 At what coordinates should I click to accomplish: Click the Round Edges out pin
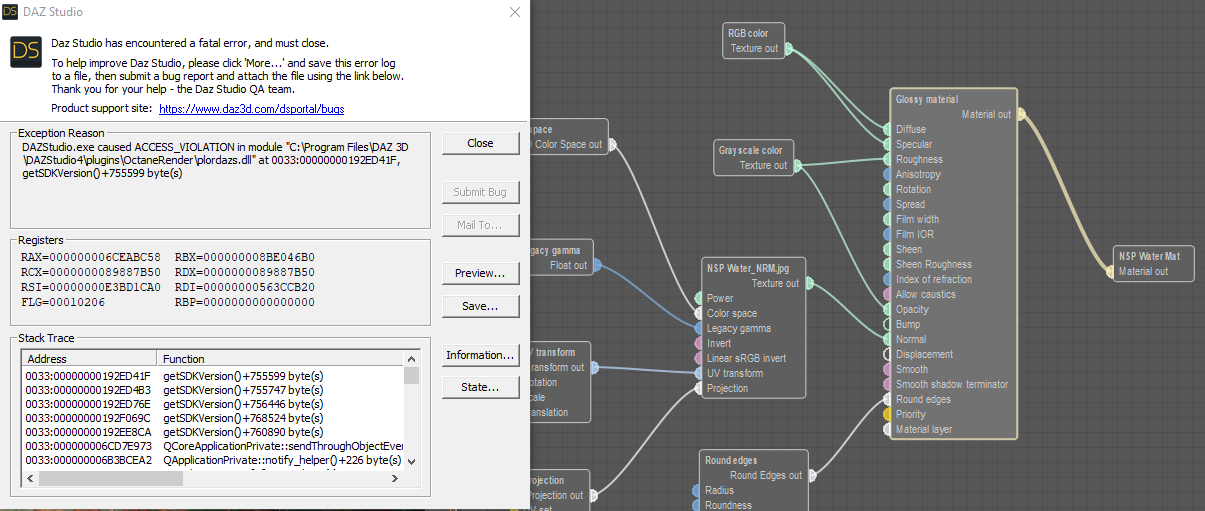pyautogui.click(x=811, y=475)
